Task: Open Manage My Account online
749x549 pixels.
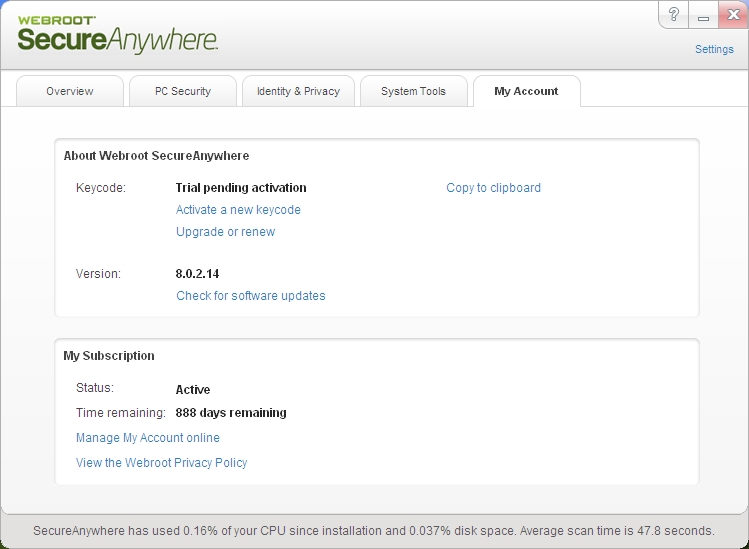Action: click(148, 438)
